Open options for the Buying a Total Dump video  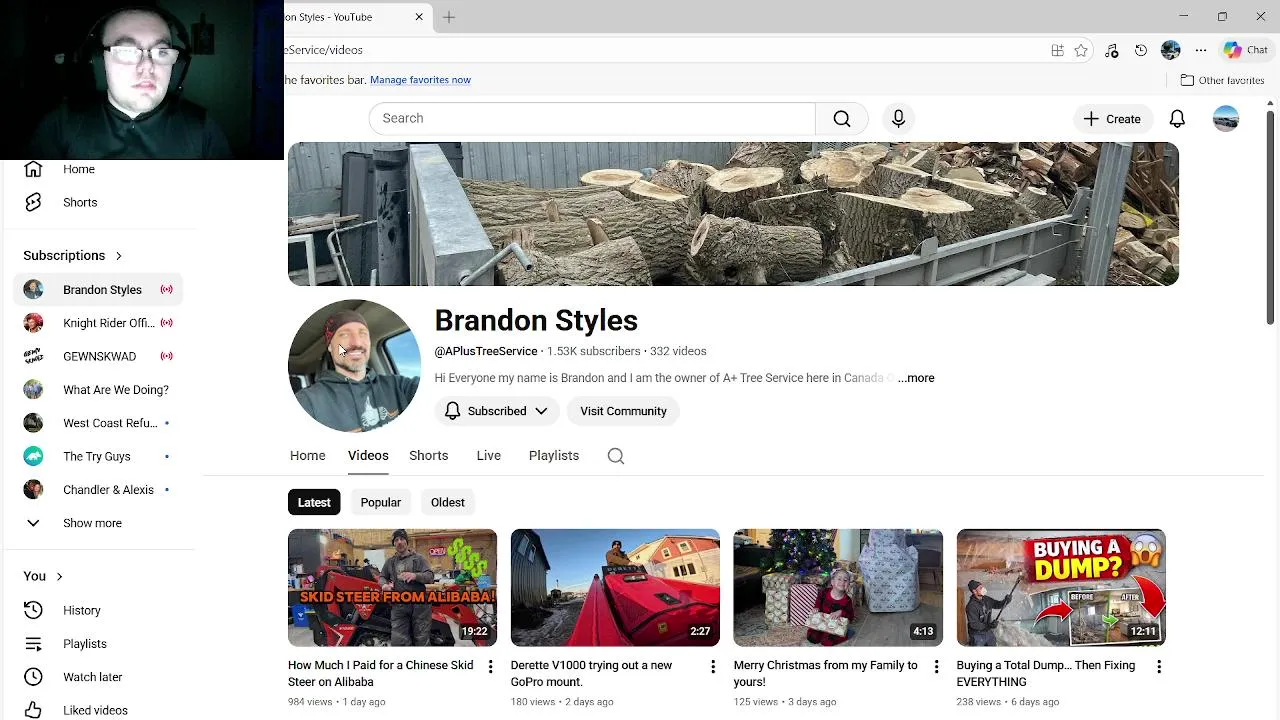click(x=1159, y=666)
